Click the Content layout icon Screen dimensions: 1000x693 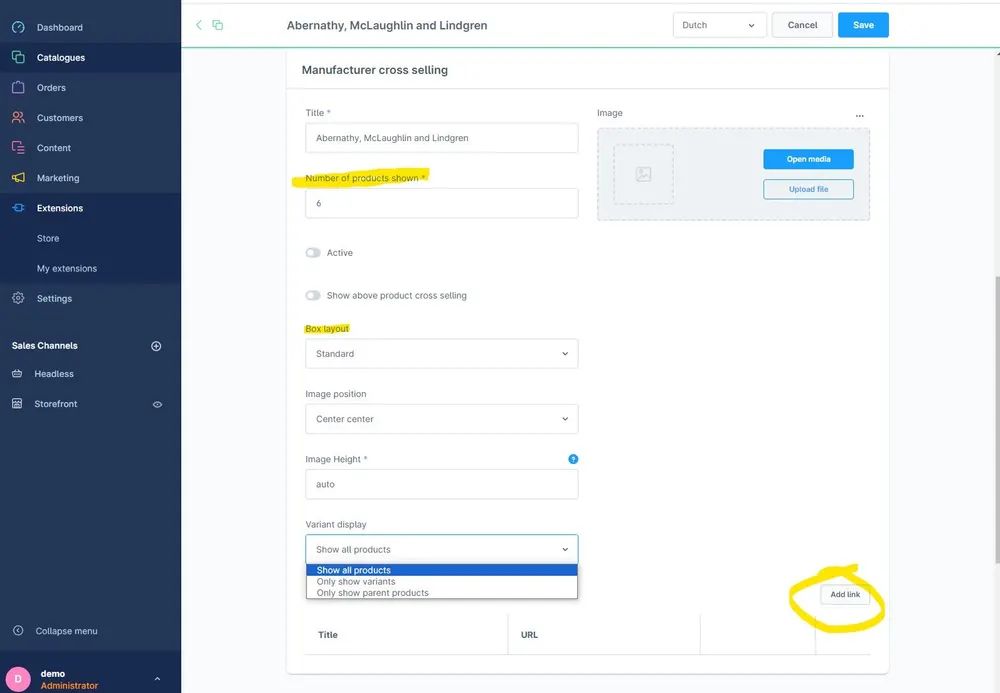click(18, 147)
